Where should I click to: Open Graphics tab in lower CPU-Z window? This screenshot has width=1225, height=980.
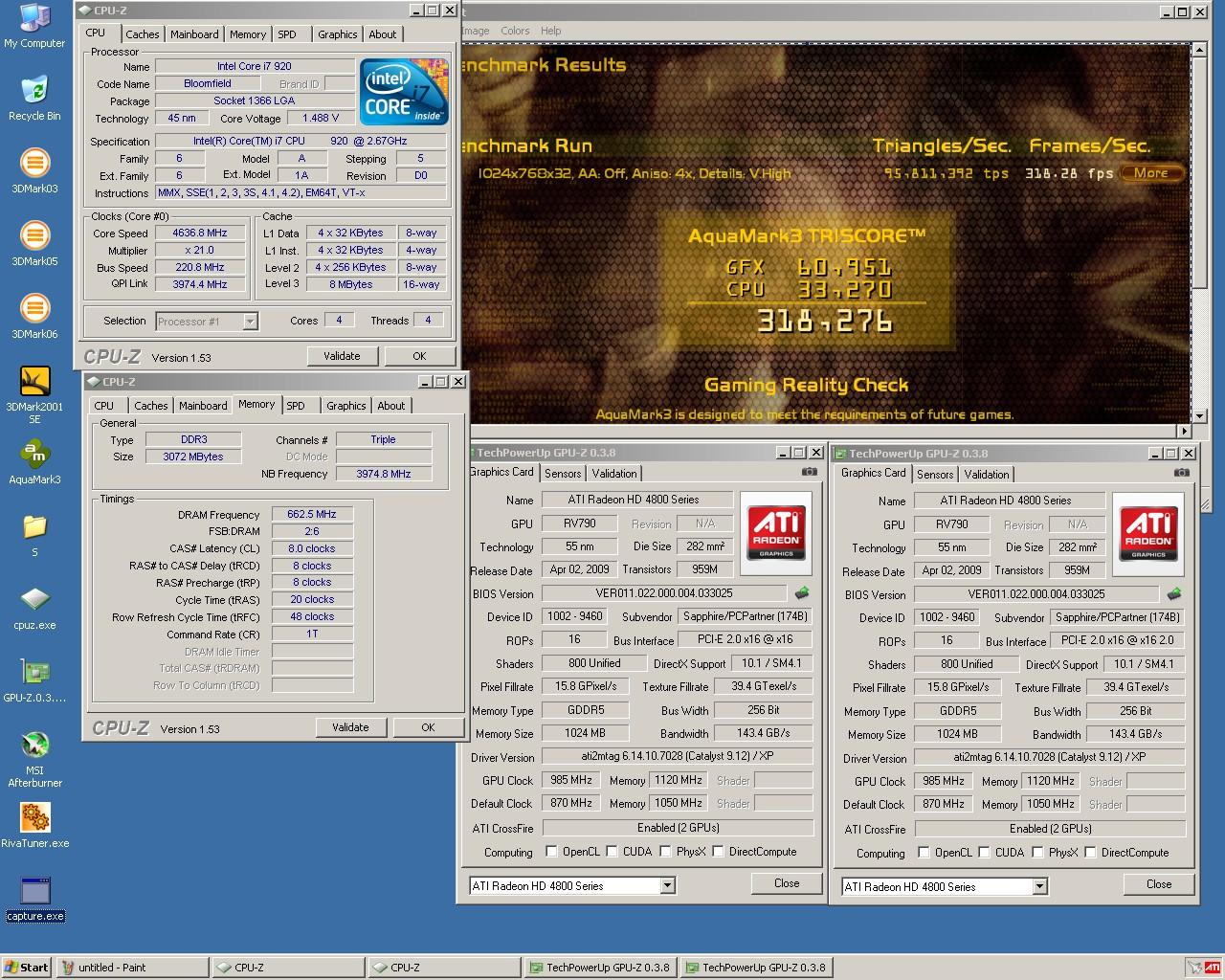(x=346, y=406)
